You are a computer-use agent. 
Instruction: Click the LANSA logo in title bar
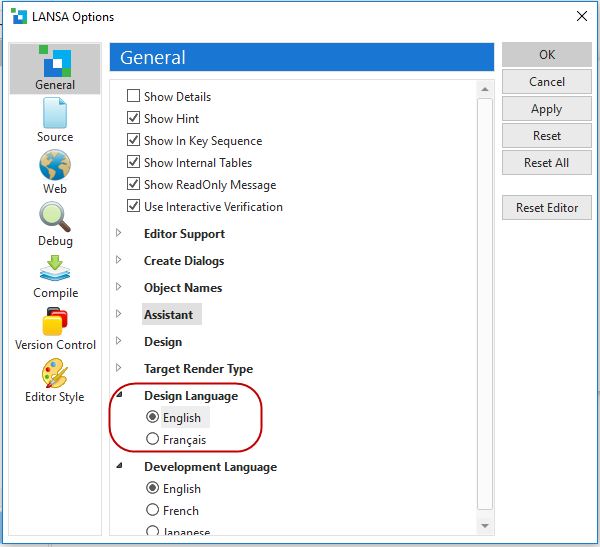click(19, 16)
